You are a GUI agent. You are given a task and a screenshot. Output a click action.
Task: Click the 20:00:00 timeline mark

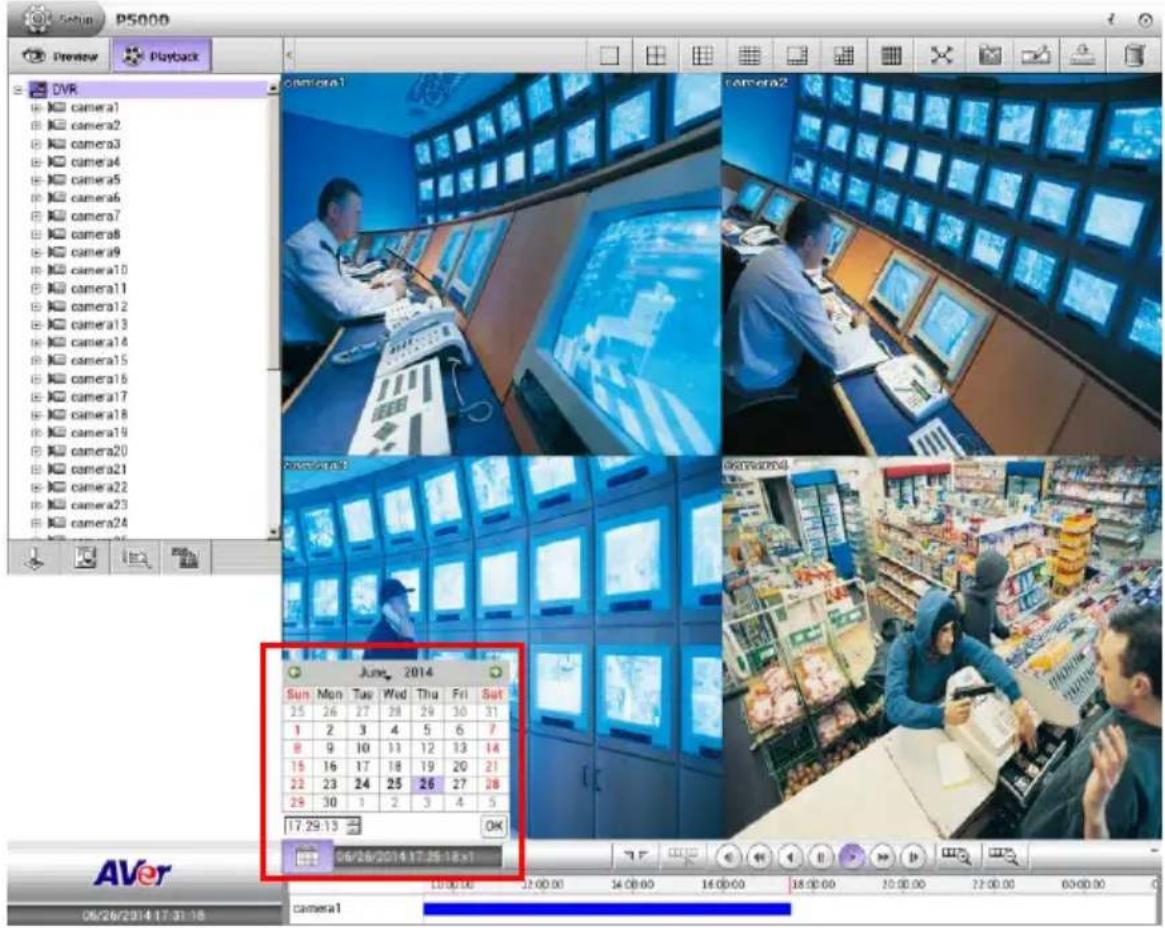(903, 884)
